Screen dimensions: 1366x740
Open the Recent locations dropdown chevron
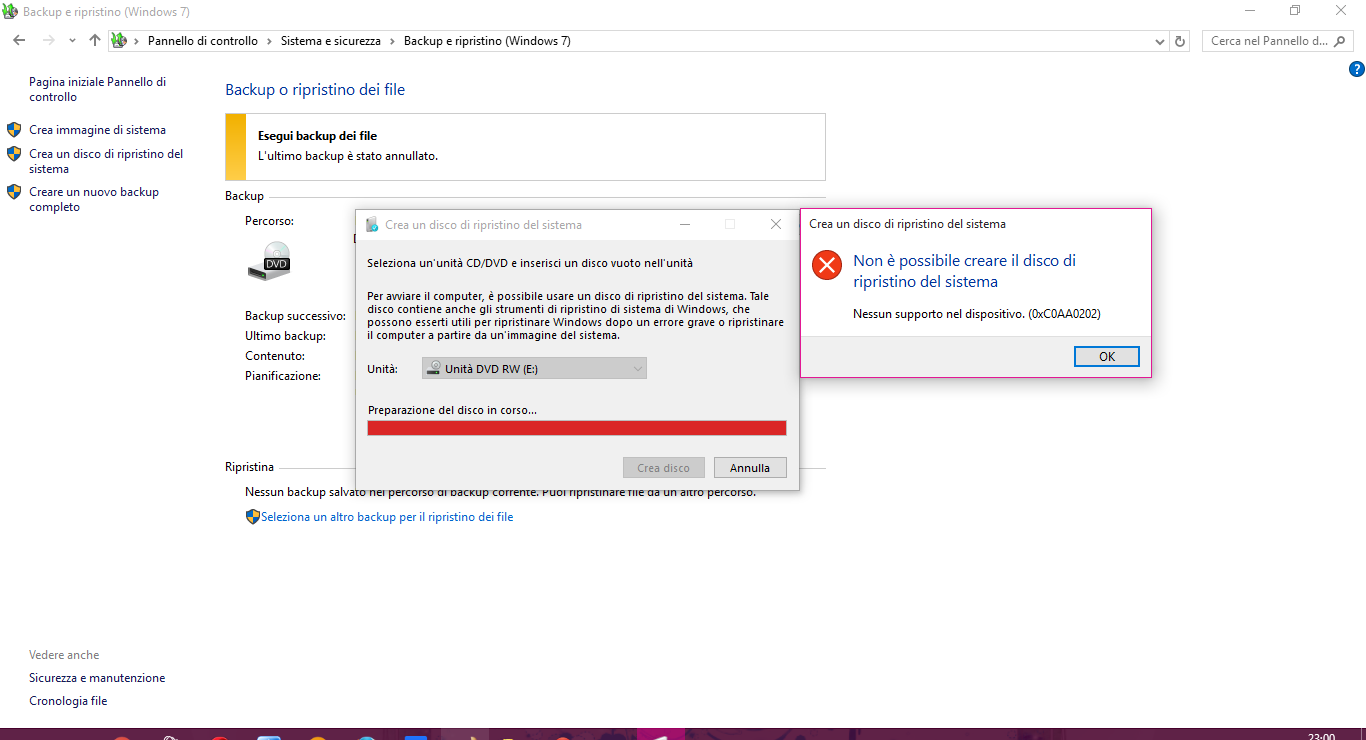click(x=72, y=41)
